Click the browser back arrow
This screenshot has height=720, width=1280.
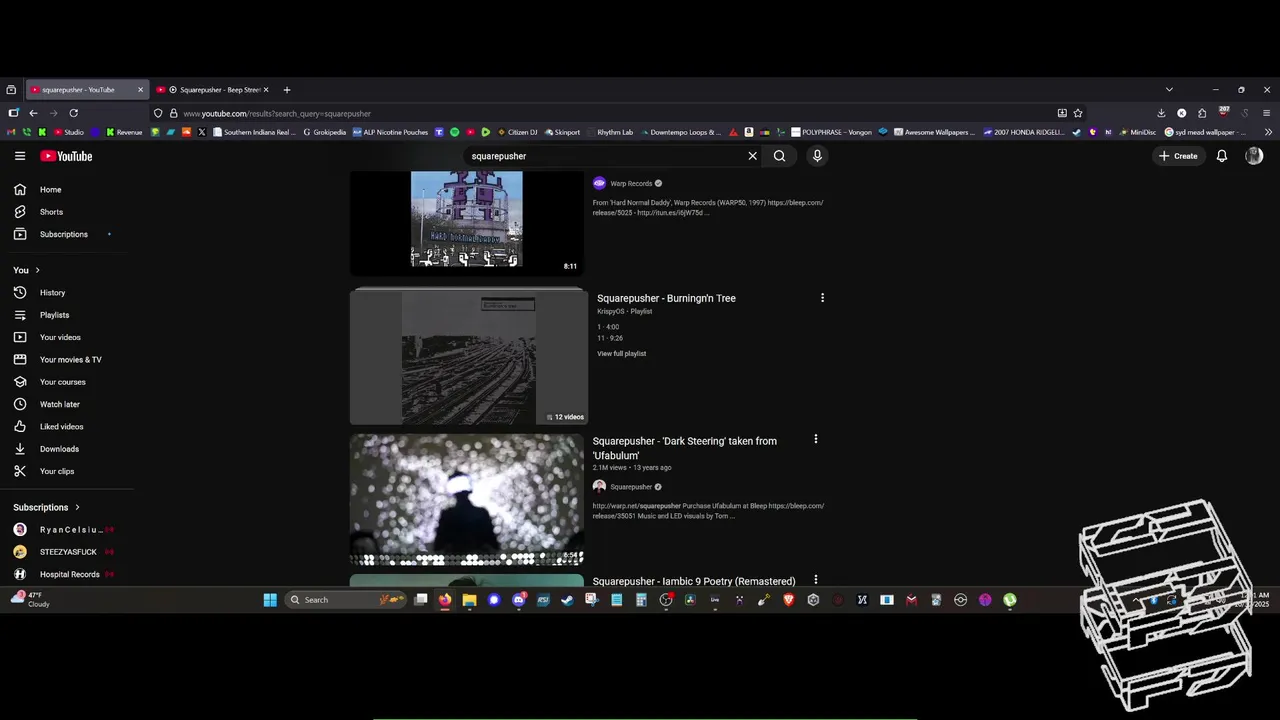(x=33, y=113)
